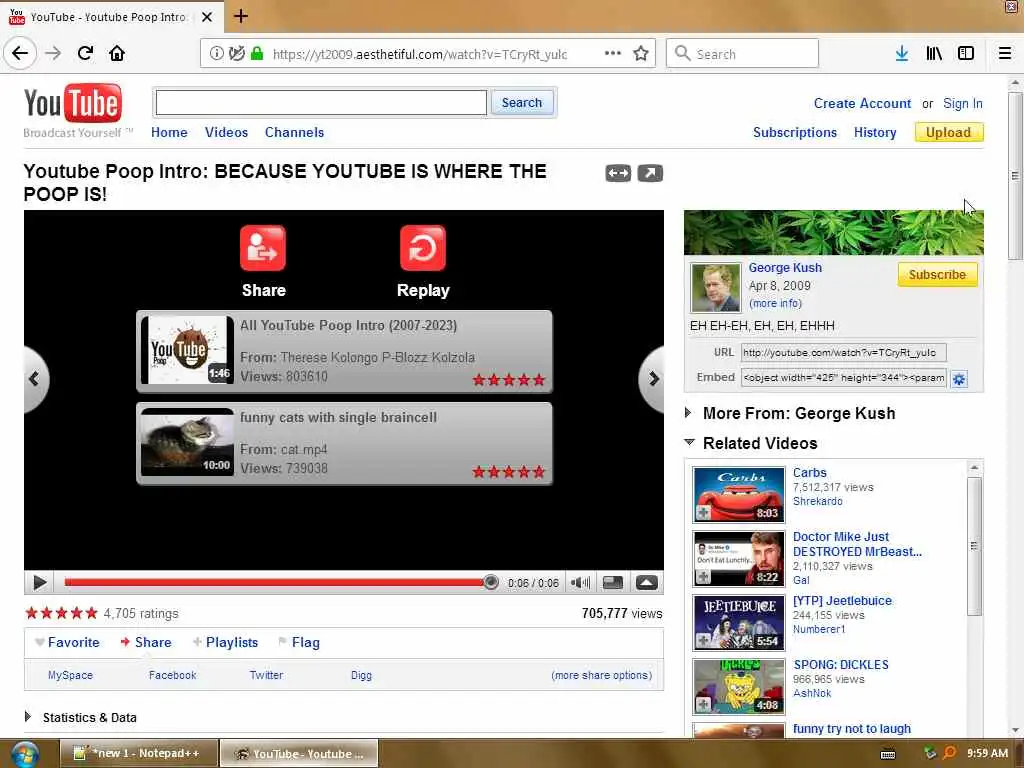Click the Create Account link
1024x768 pixels.
pos(862,104)
